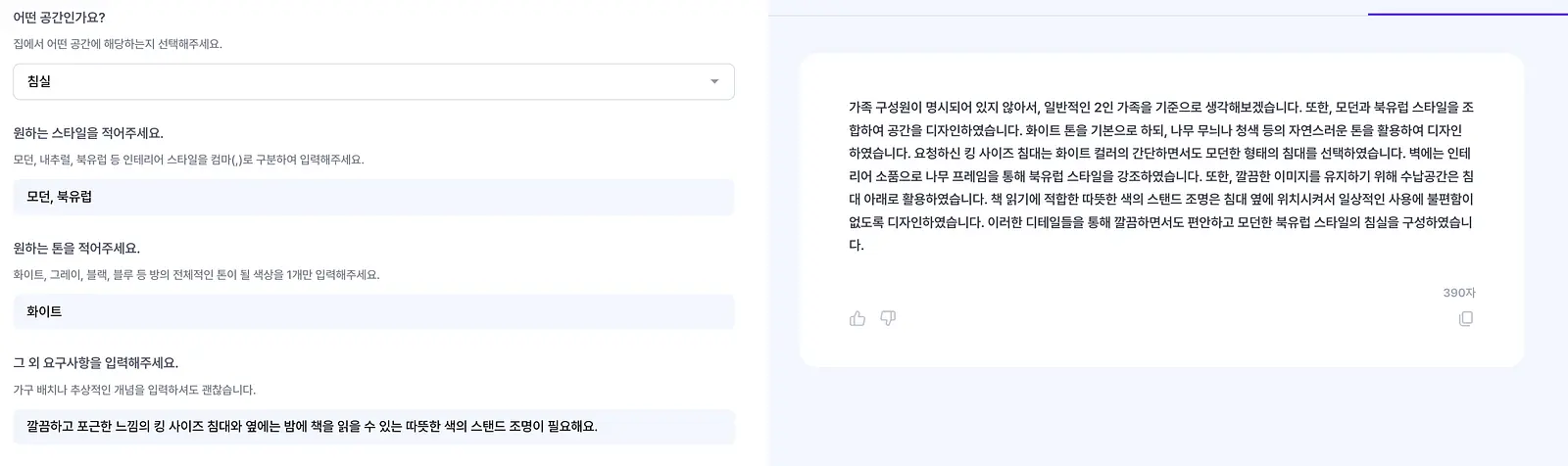Click the hint about comma-separated interior styles
1568x466 pixels.
click(188, 160)
